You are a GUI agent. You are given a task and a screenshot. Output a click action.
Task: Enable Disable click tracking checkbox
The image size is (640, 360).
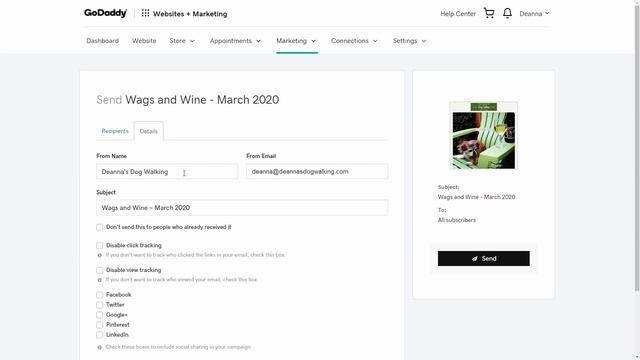coord(100,246)
